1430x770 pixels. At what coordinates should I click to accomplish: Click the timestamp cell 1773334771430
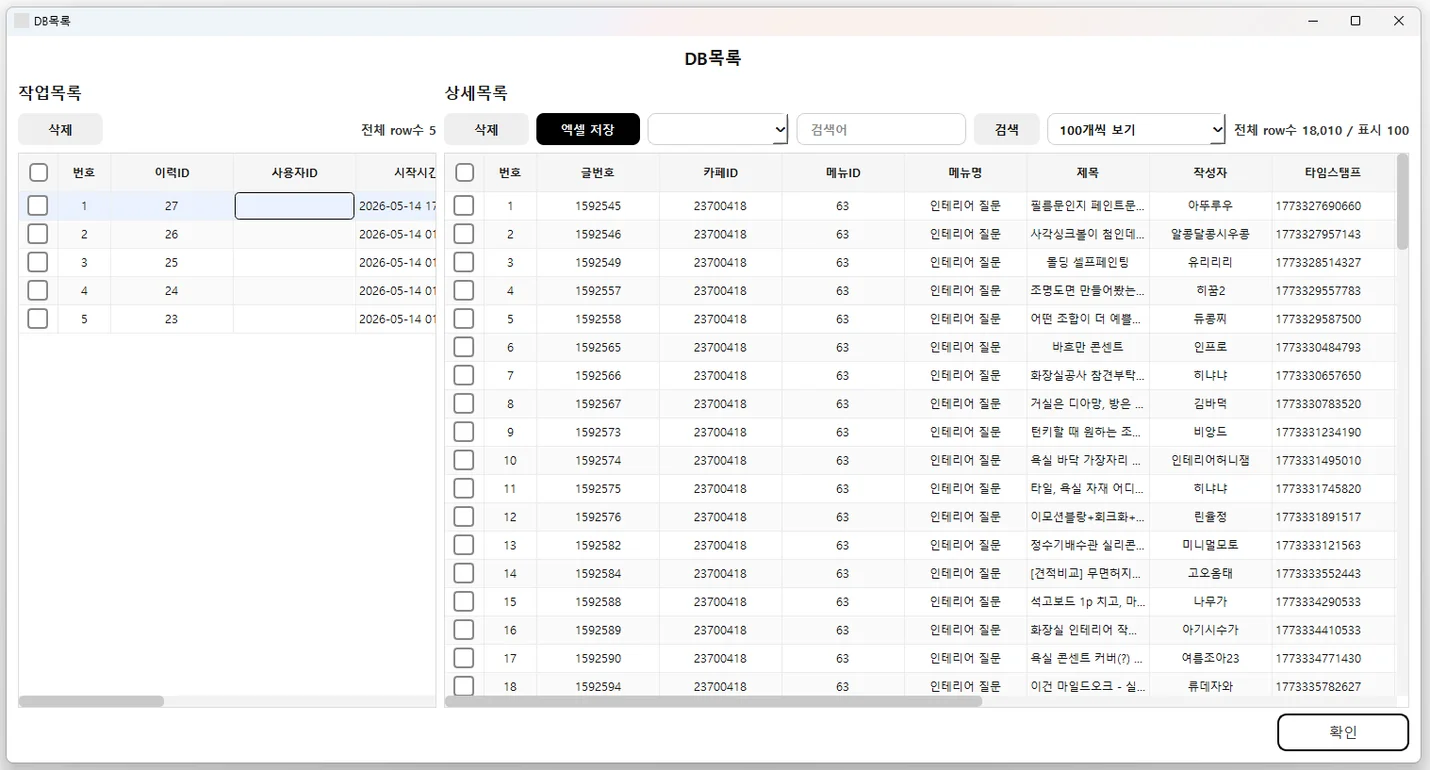point(1333,658)
